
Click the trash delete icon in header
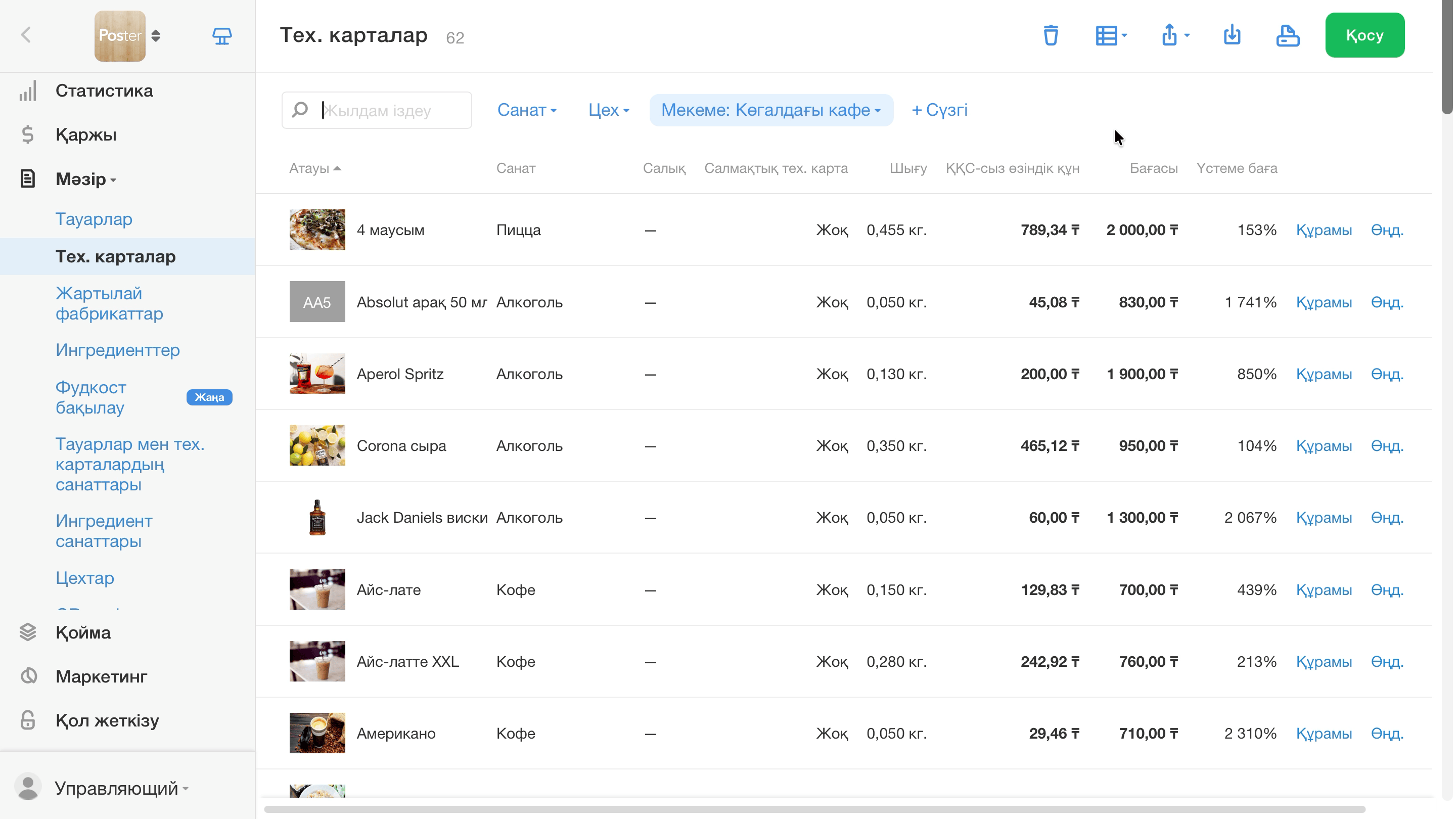click(1051, 35)
